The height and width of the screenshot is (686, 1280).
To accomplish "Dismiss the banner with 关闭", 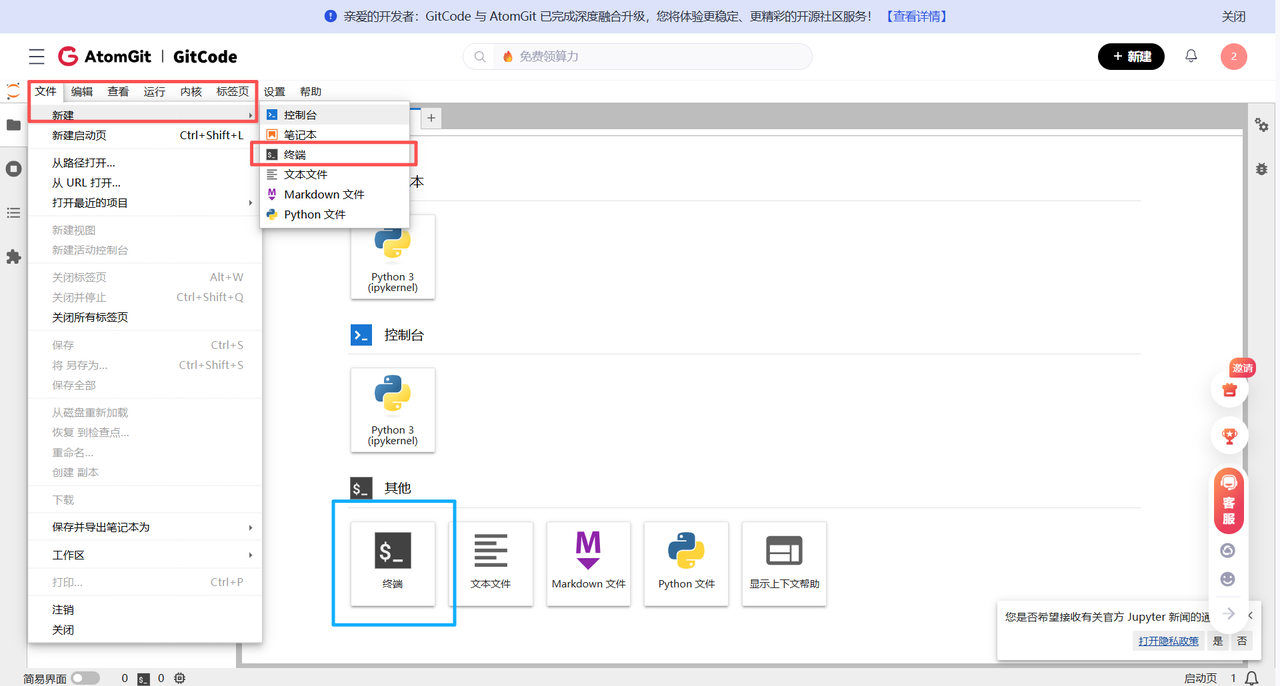I will tap(1234, 17).
